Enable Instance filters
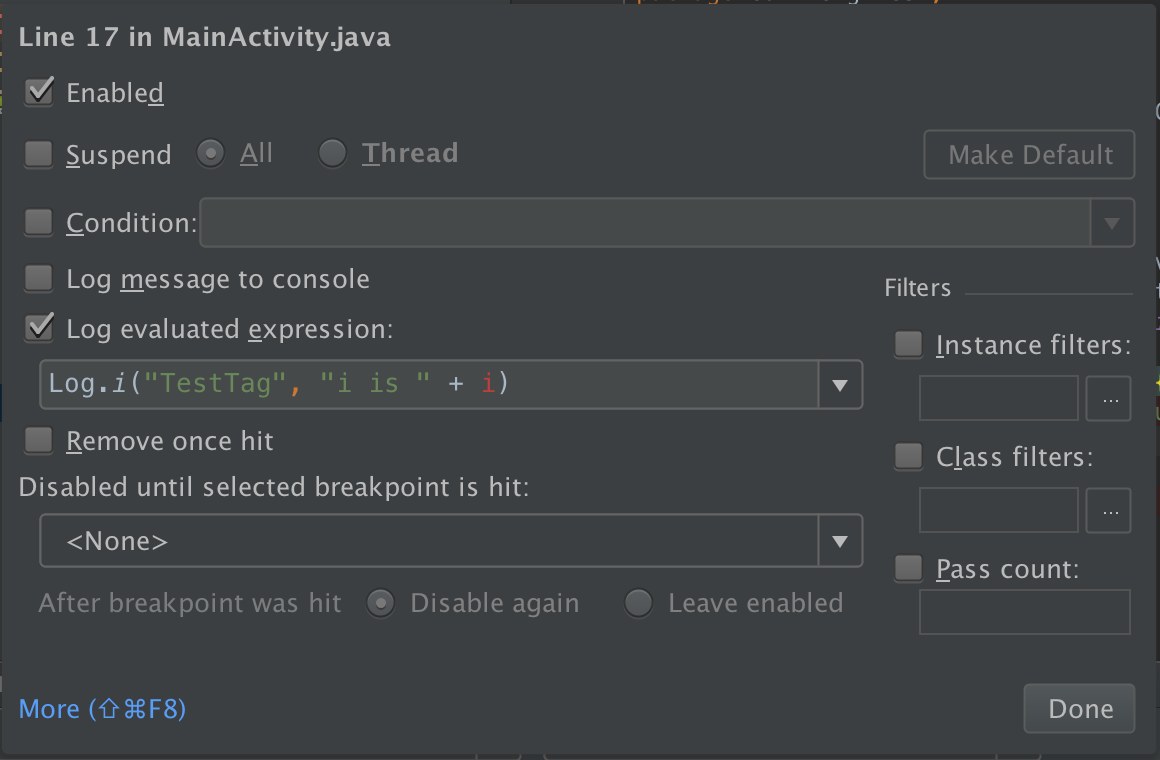This screenshot has width=1160, height=760. point(907,343)
